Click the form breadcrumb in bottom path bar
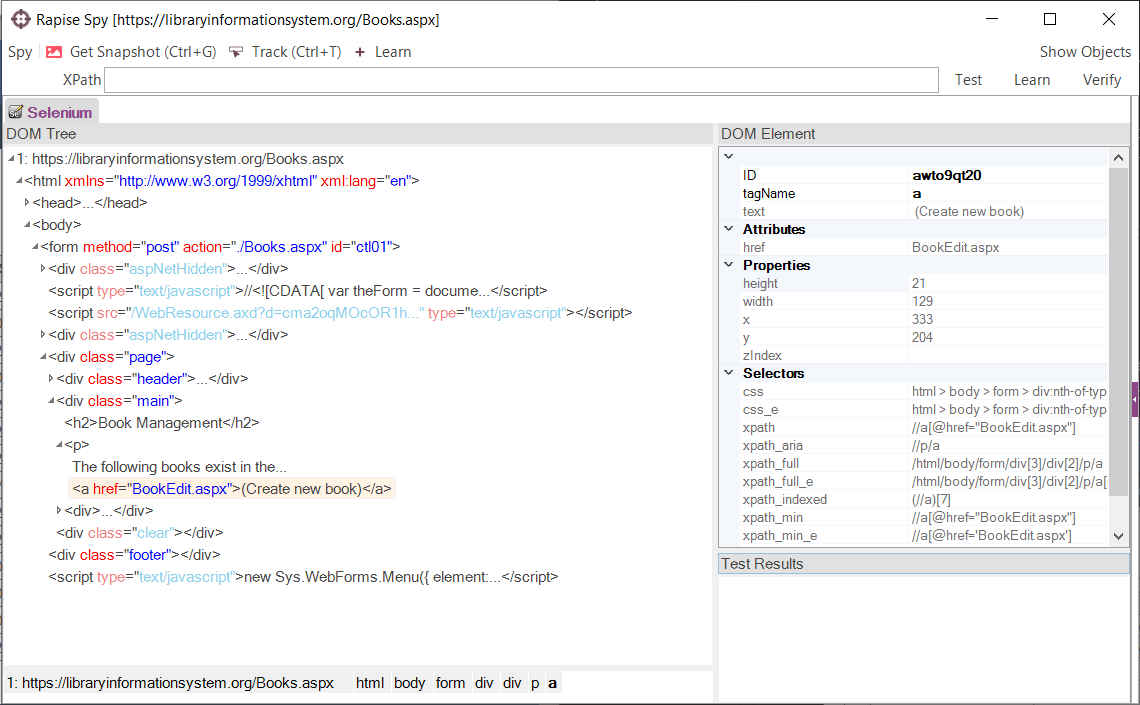The width and height of the screenshot is (1140, 705). tap(450, 683)
